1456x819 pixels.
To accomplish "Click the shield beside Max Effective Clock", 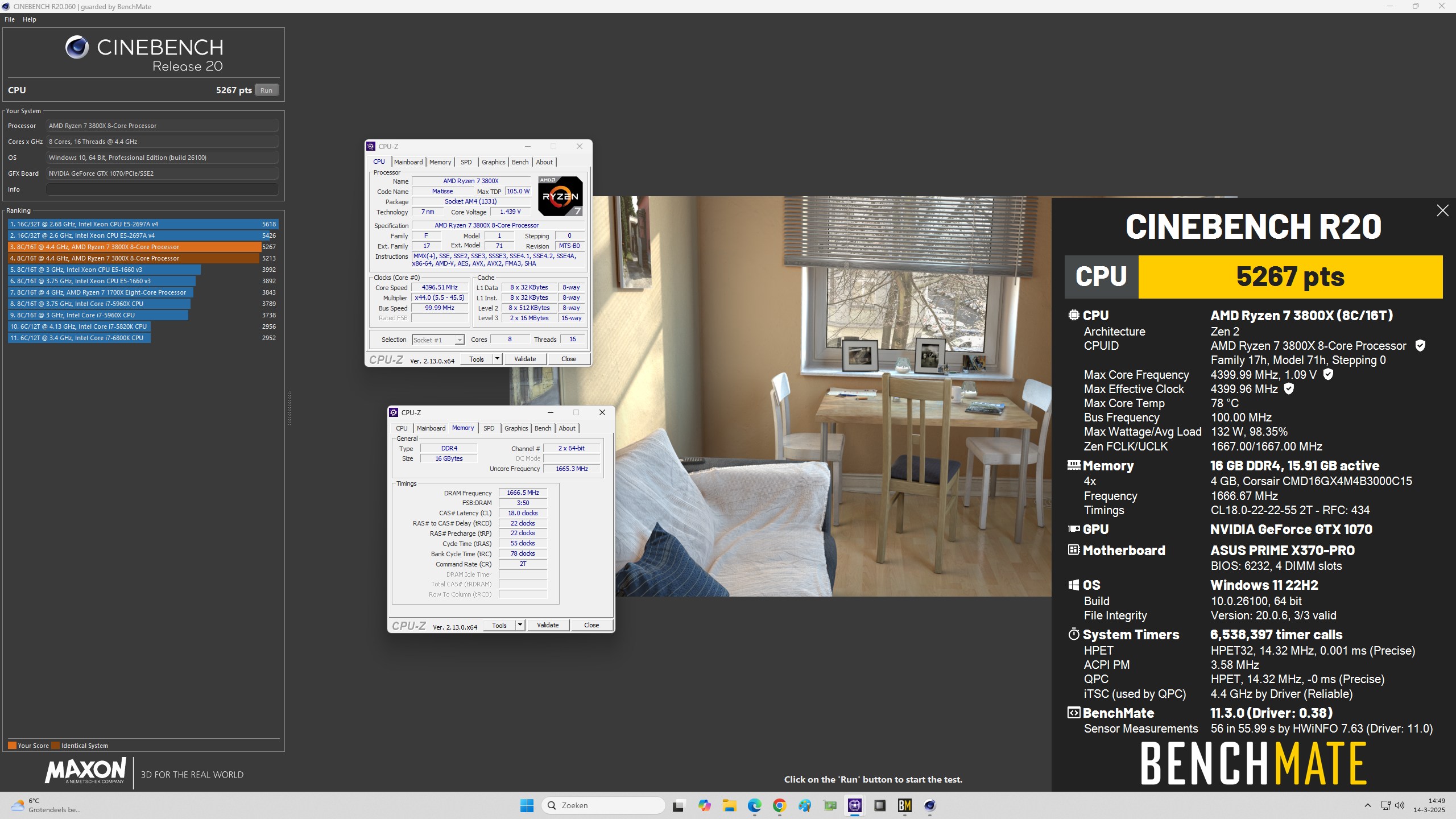I will [1289, 388].
